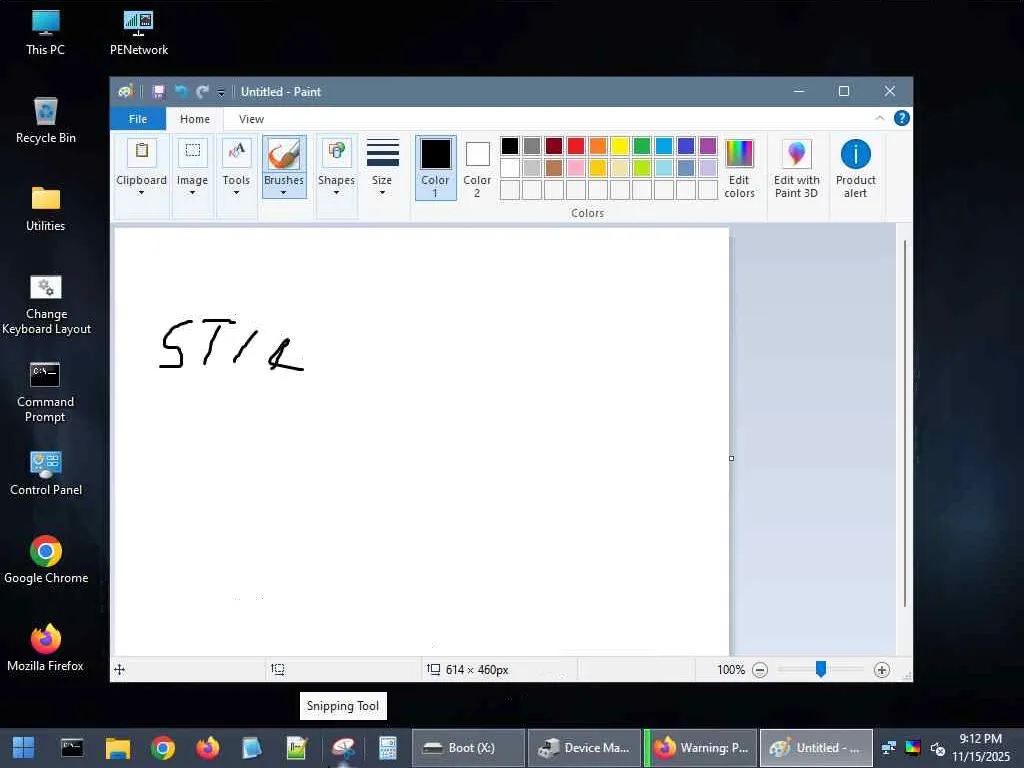Viewport: 1024px width, 768px height.
Task: Open Paint Help question mark icon
Action: 901,118
